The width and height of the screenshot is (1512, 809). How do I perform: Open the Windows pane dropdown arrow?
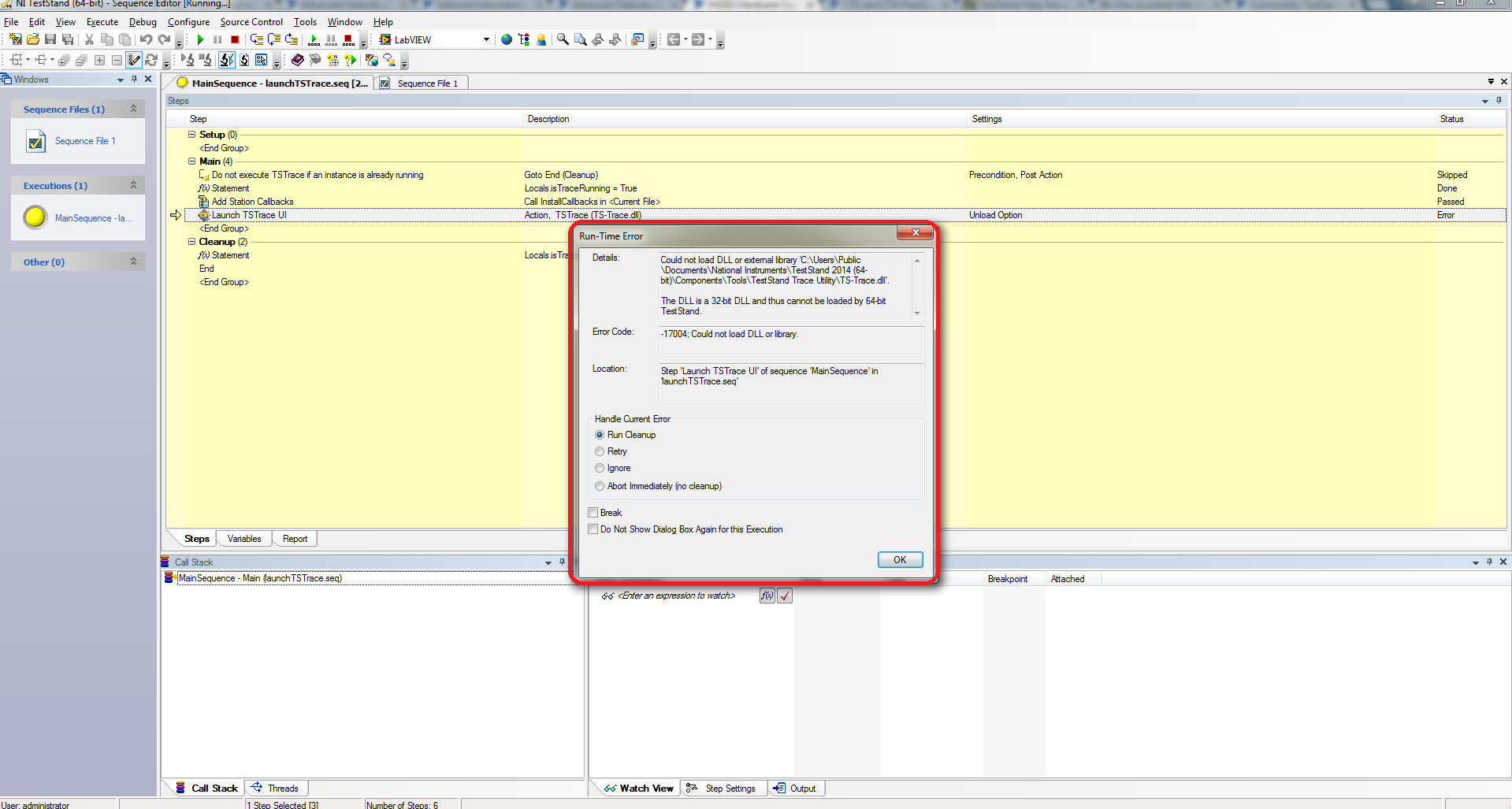pyautogui.click(x=121, y=80)
